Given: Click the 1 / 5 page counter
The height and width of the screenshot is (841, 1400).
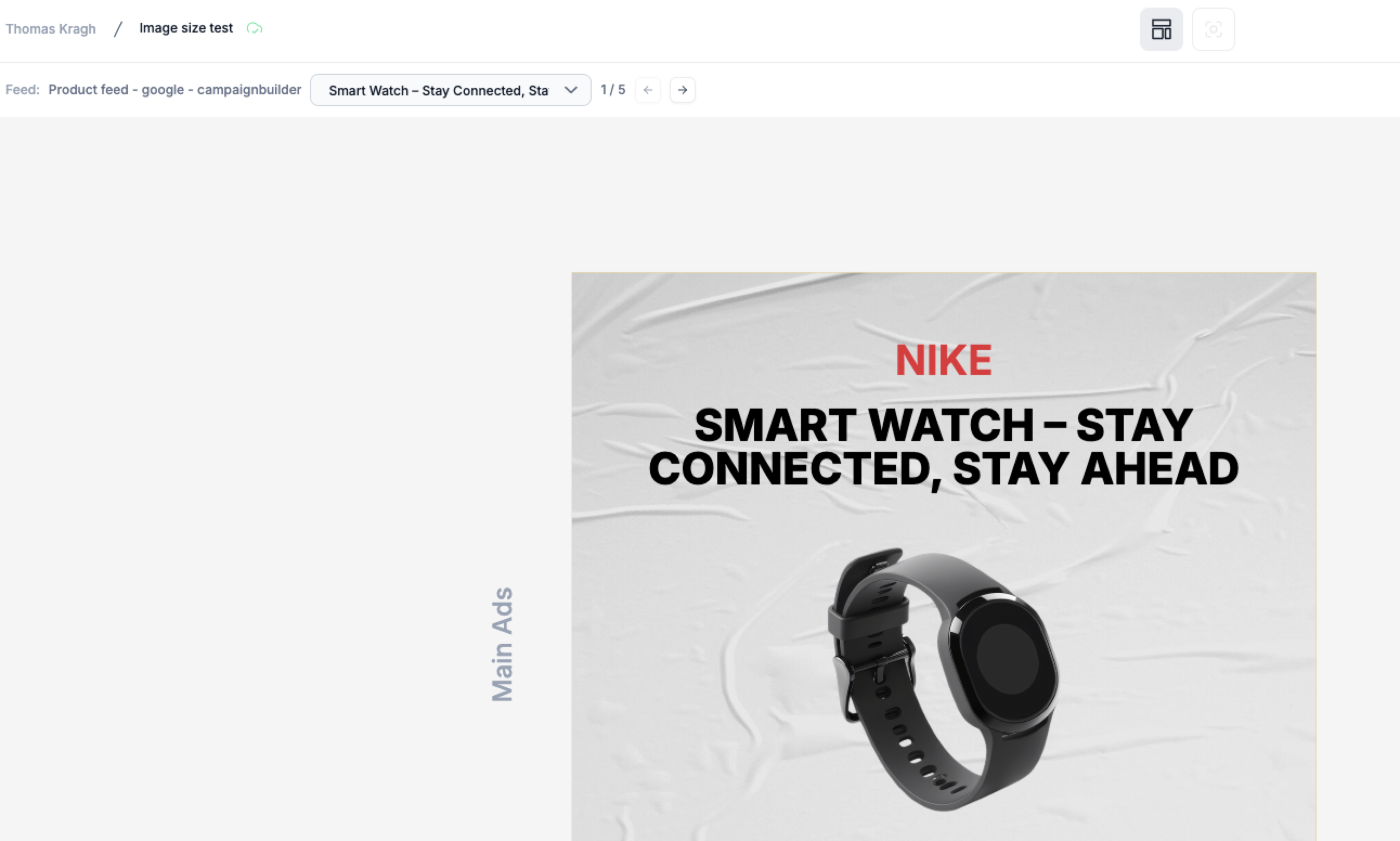Looking at the screenshot, I should point(612,90).
